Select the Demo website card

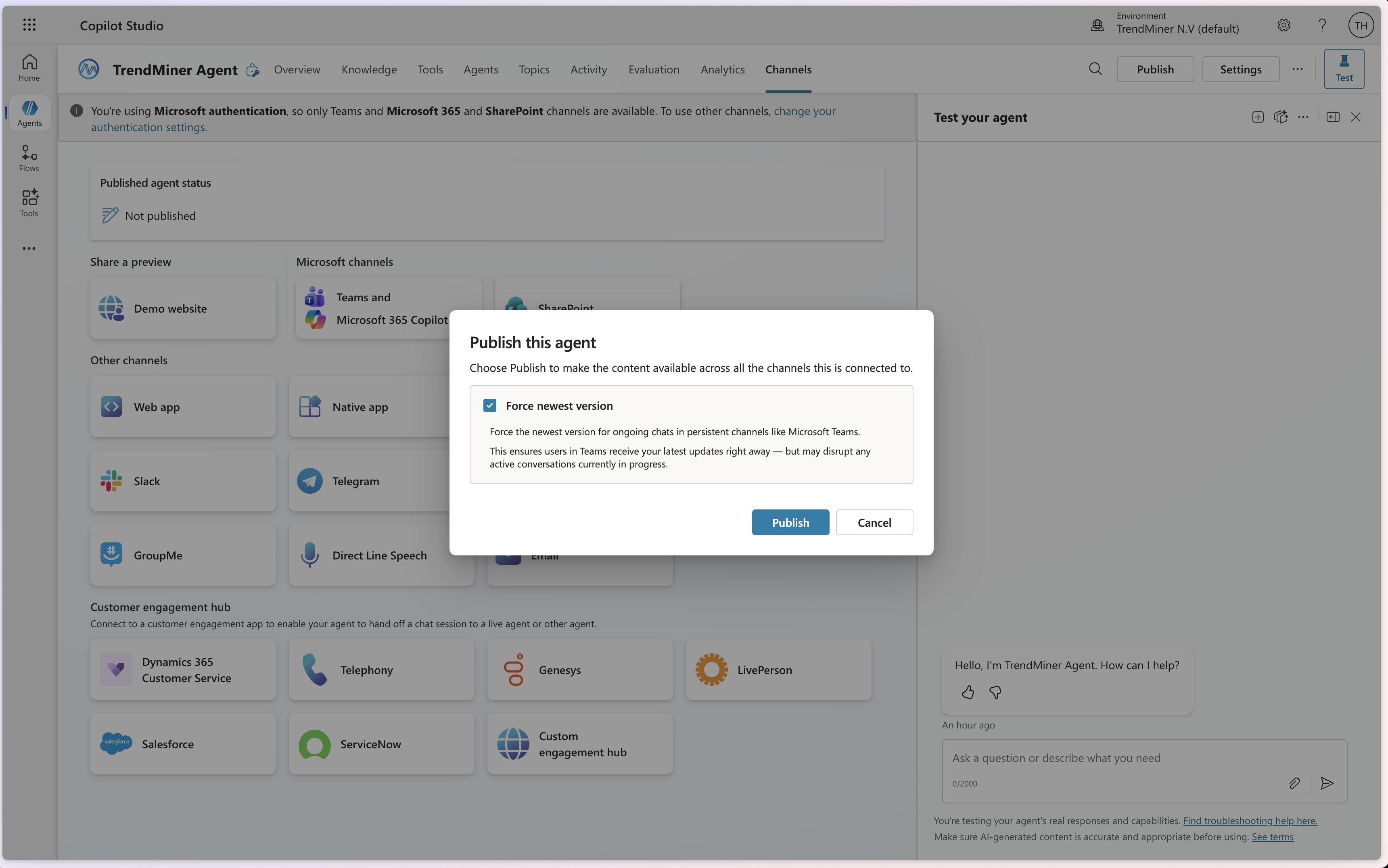click(x=183, y=308)
